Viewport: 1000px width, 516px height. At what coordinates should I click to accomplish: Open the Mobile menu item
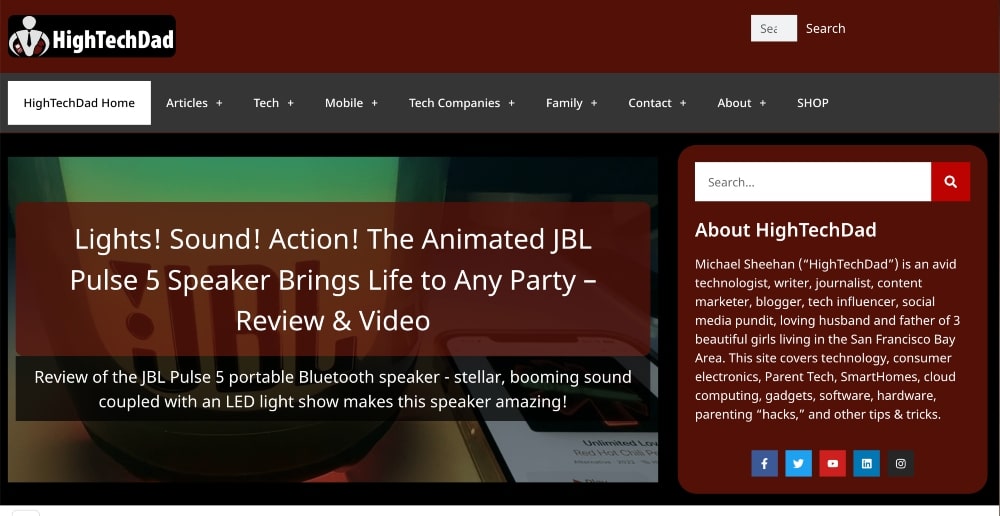click(344, 103)
